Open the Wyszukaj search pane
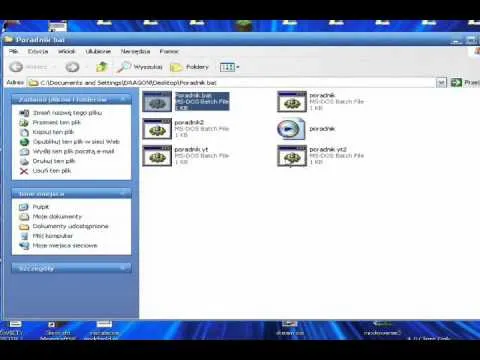This screenshot has height=360, width=480. point(140,67)
